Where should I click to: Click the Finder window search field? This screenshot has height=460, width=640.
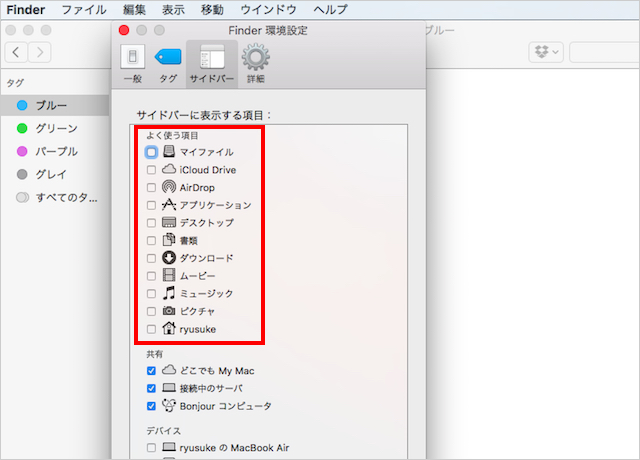(604, 52)
